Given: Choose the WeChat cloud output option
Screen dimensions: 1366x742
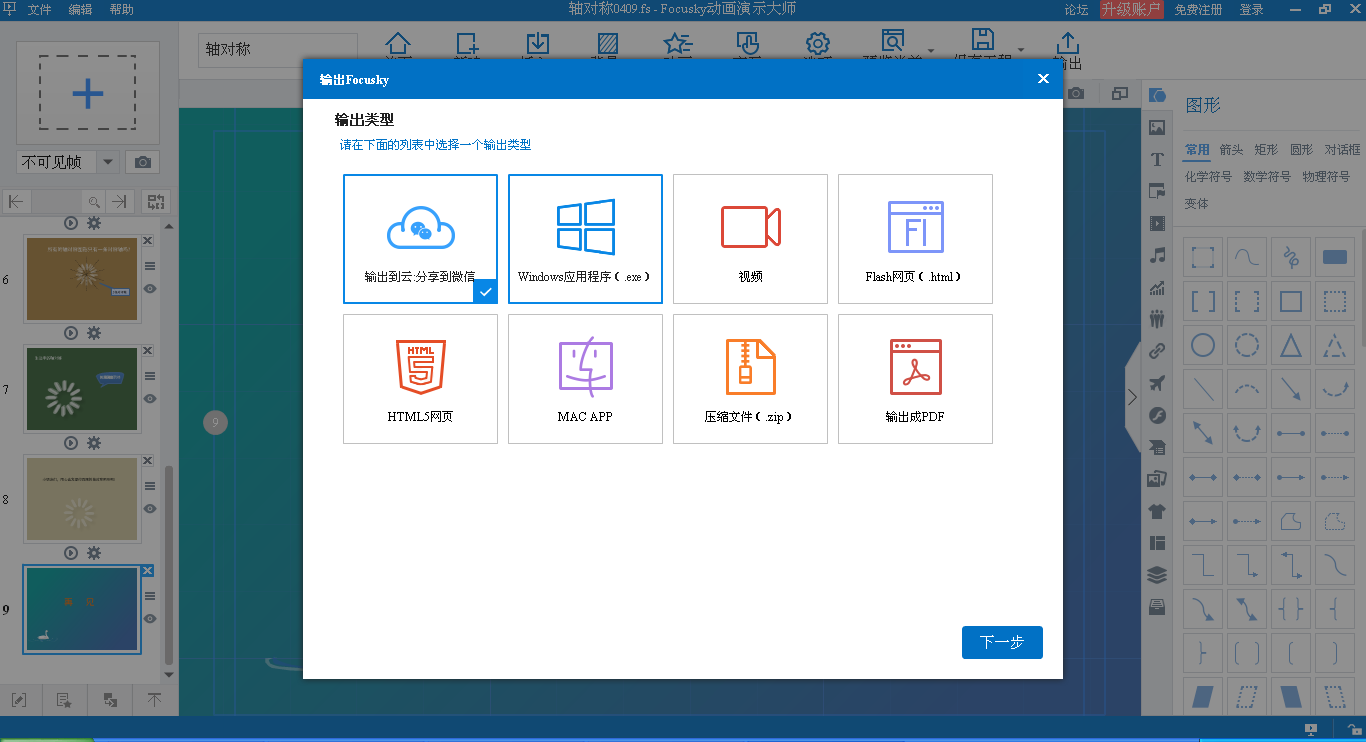Looking at the screenshot, I should [x=420, y=239].
